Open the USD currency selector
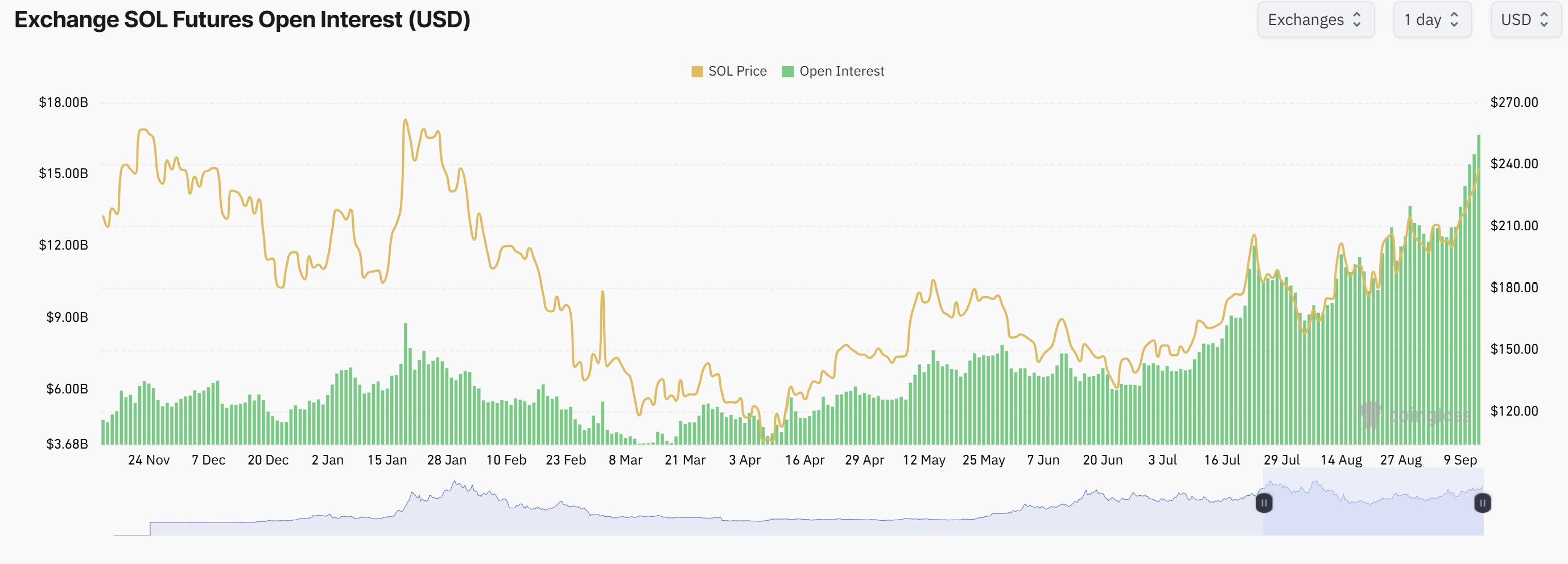 tap(1525, 19)
